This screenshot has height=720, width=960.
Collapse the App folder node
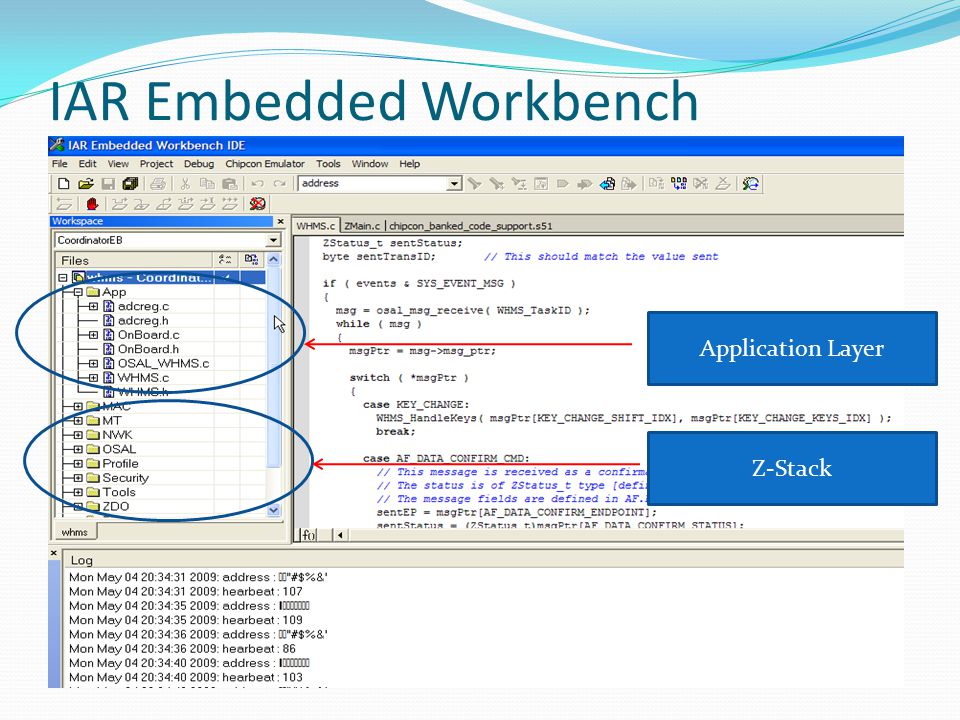pos(78,292)
